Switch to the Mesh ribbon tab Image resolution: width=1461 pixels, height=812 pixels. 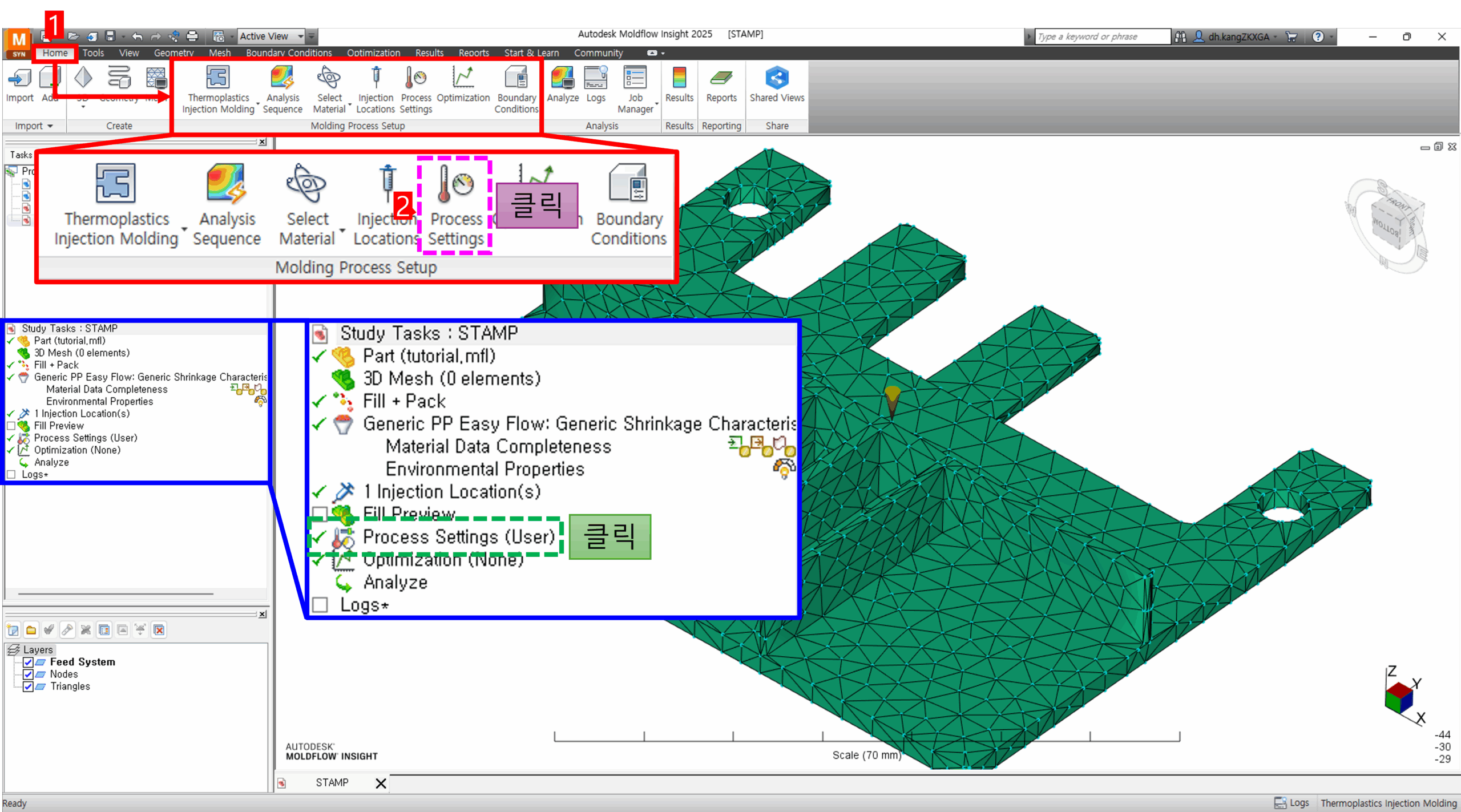pos(220,52)
